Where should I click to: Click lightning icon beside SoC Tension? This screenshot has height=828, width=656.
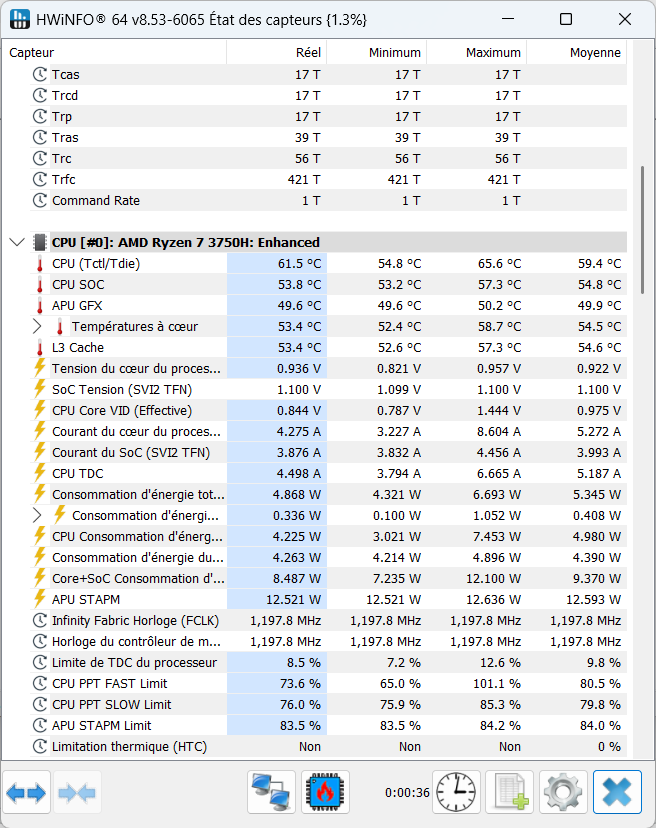click(40, 390)
